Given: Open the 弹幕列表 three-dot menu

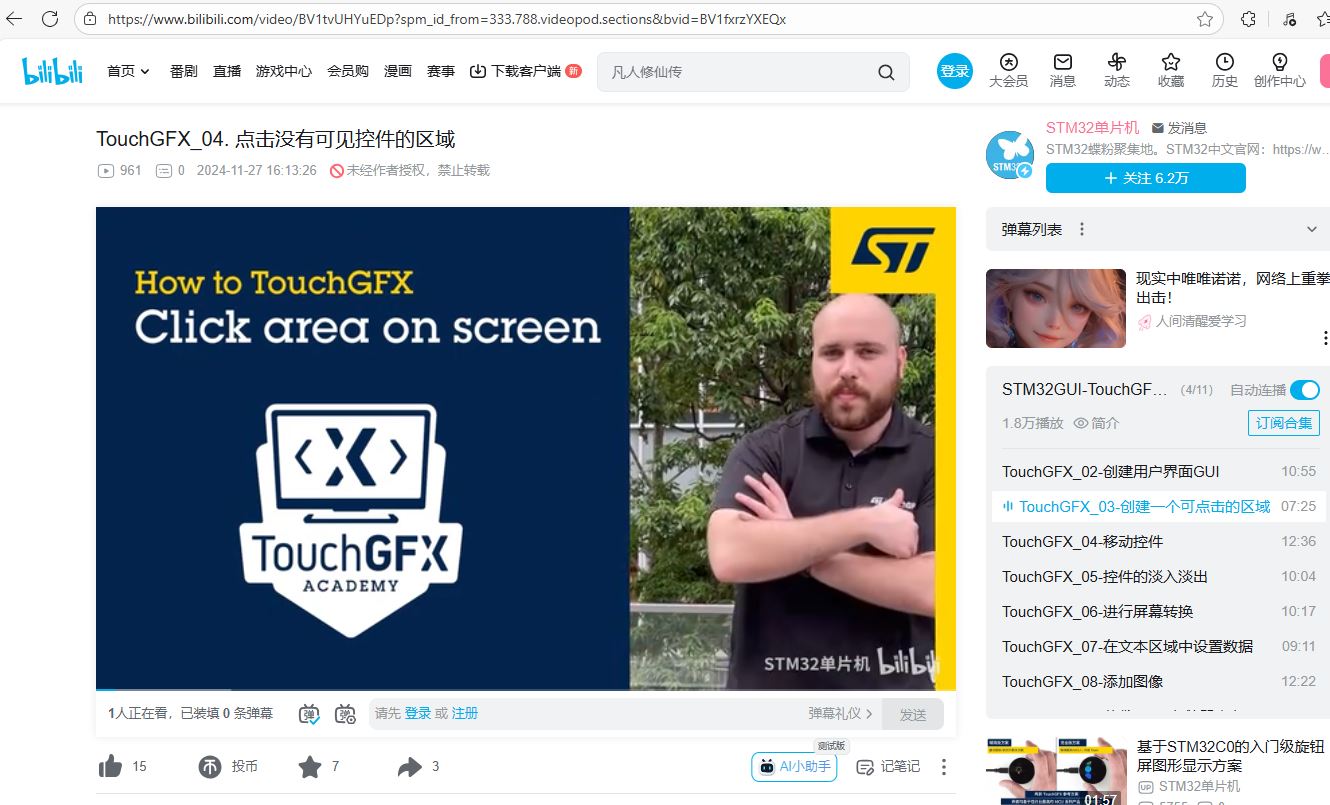Looking at the screenshot, I should tap(1081, 230).
